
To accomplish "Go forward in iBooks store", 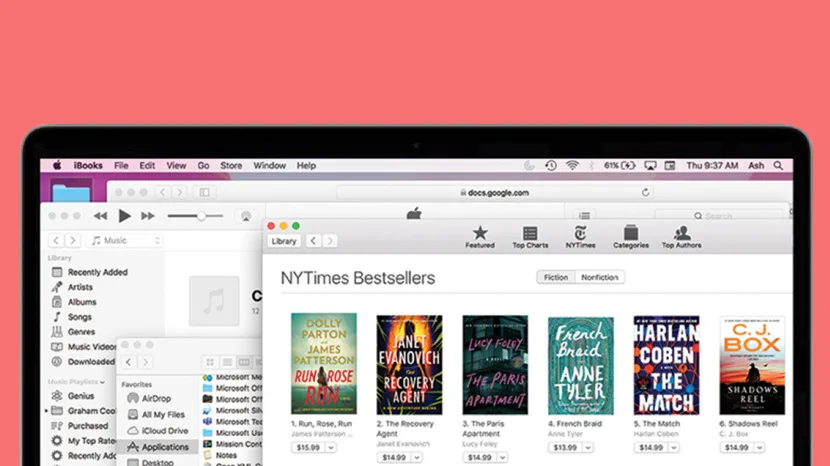I will [330, 241].
